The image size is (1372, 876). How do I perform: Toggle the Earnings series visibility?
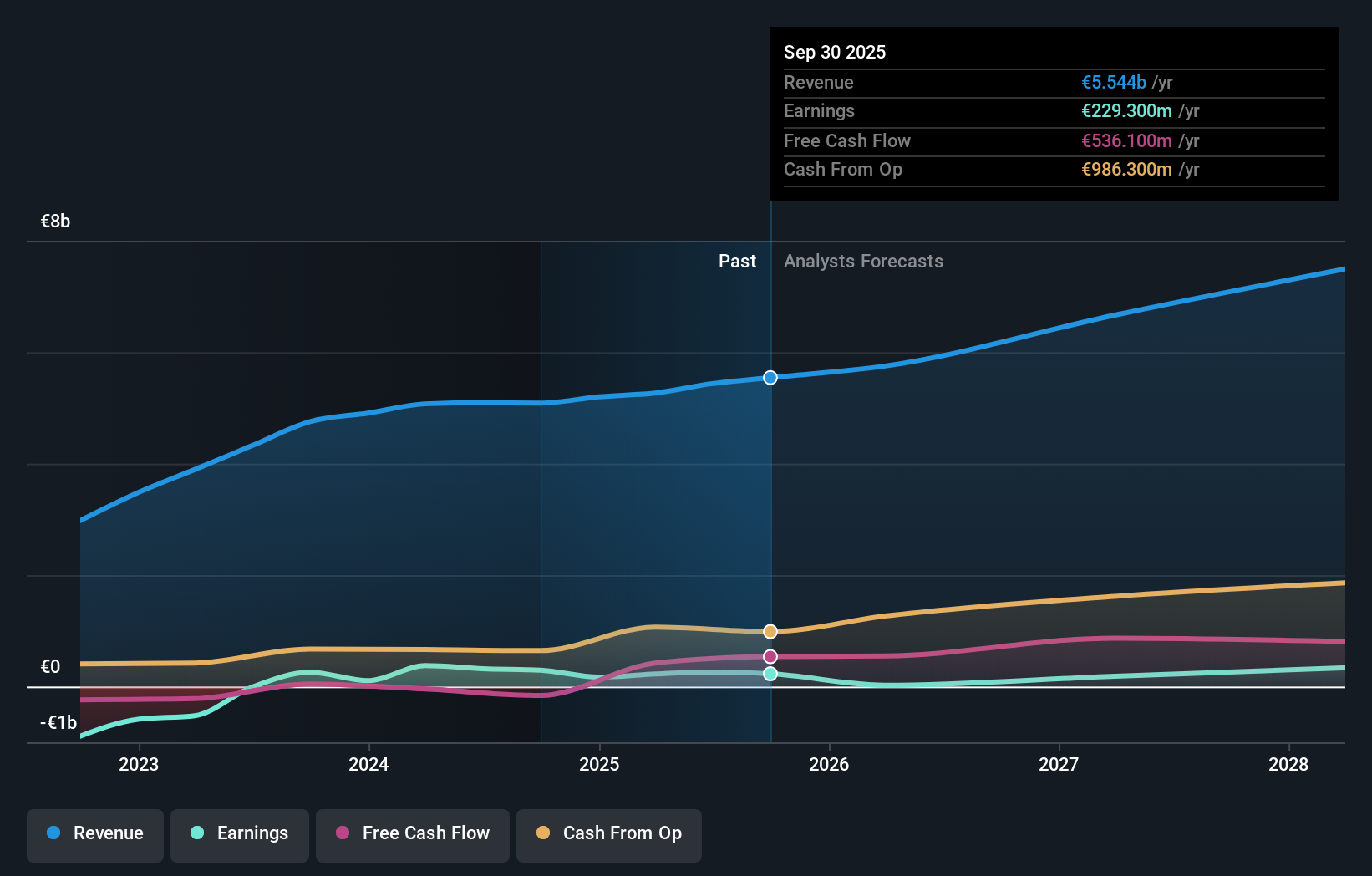pyautogui.click(x=240, y=833)
